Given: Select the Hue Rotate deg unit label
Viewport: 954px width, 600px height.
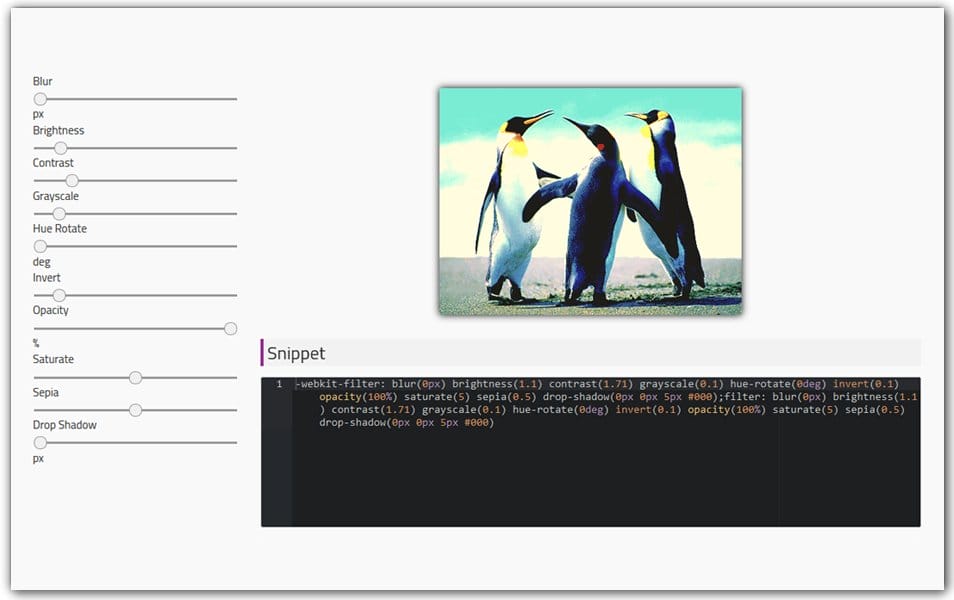Looking at the screenshot, I should pyautogui.click(x=40, y=261).
